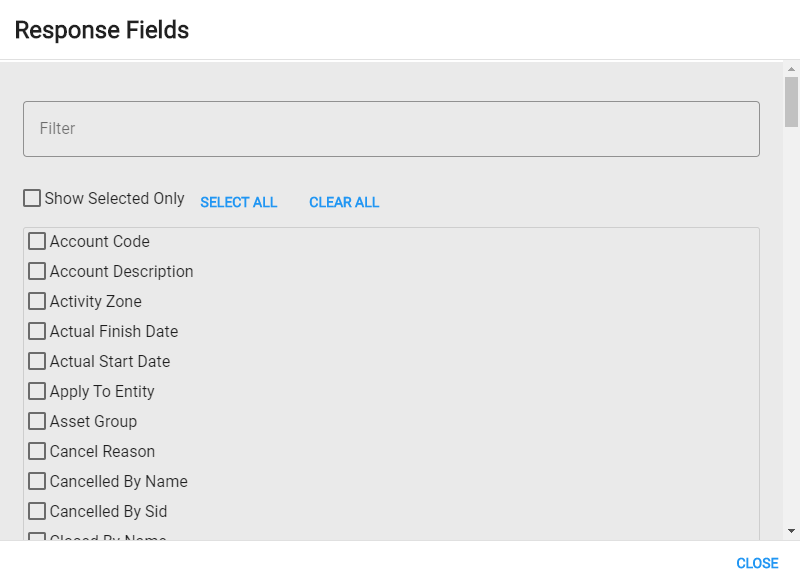Click the SELECT ALL link
800x586 pixels.
tap(238, 202)
